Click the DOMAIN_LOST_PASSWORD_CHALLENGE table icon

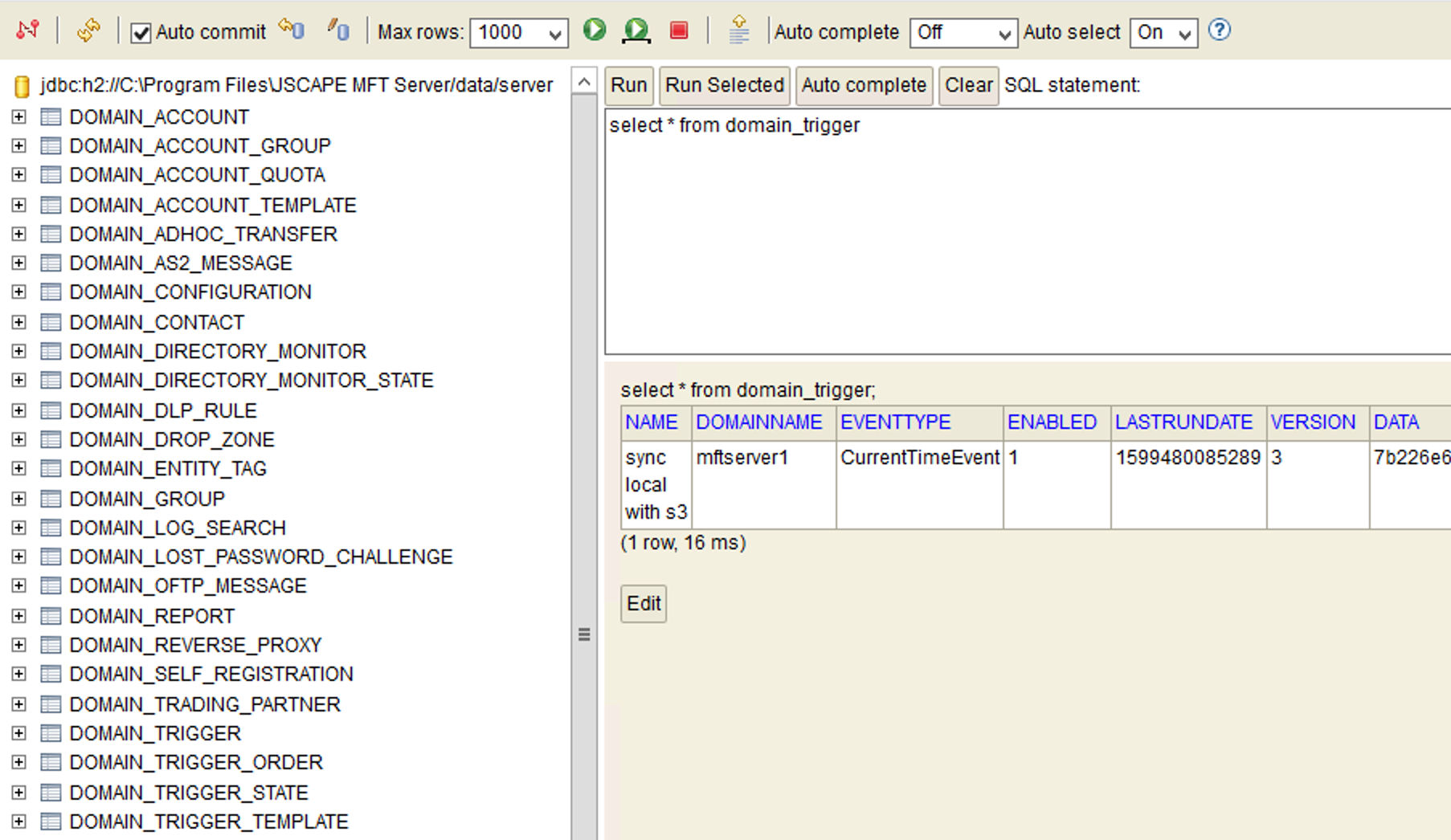pyautogui.click(x=51, y=557)
